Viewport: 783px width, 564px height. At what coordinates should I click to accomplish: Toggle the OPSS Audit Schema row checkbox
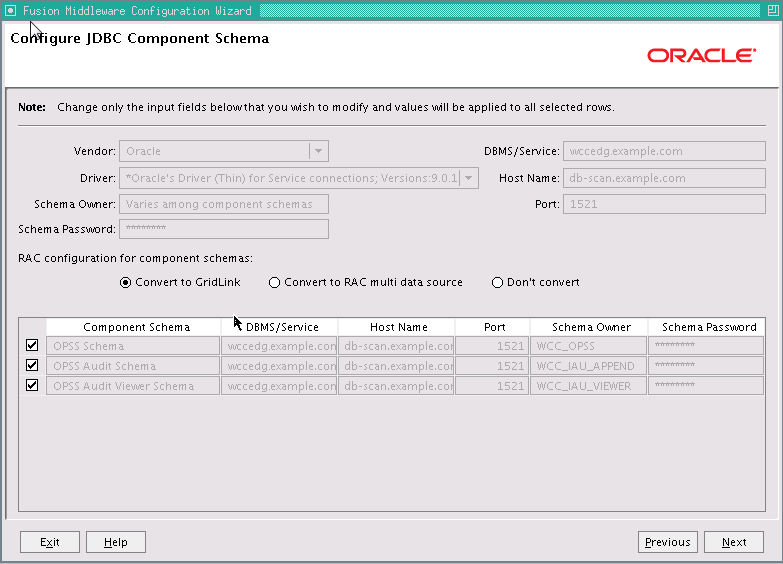point(32,365)
